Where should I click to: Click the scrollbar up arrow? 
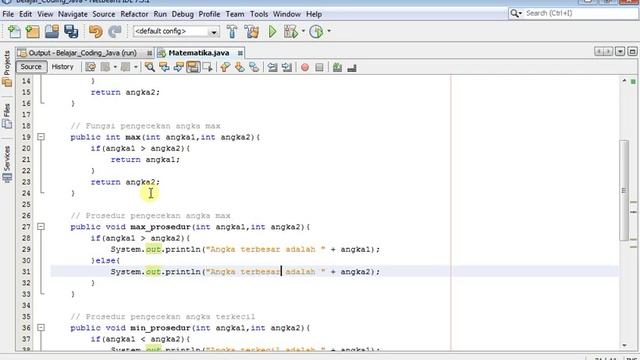click(x=624, y=81)
